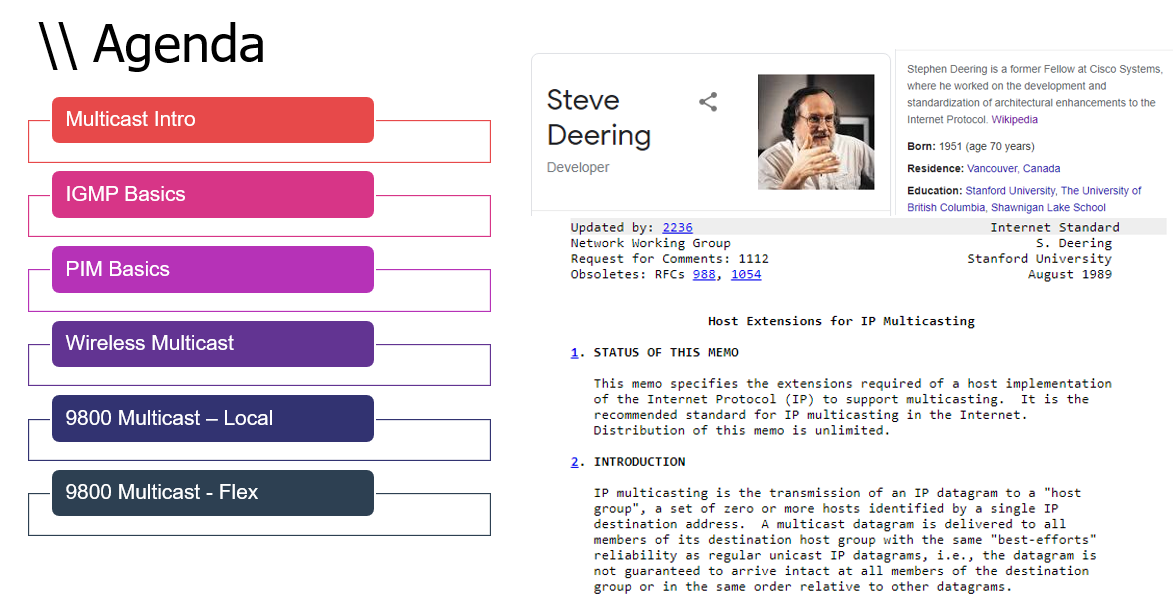1173x600 pixels.
Task: Select the Multicast Intro agenda item
Action: tap(212, 120)
